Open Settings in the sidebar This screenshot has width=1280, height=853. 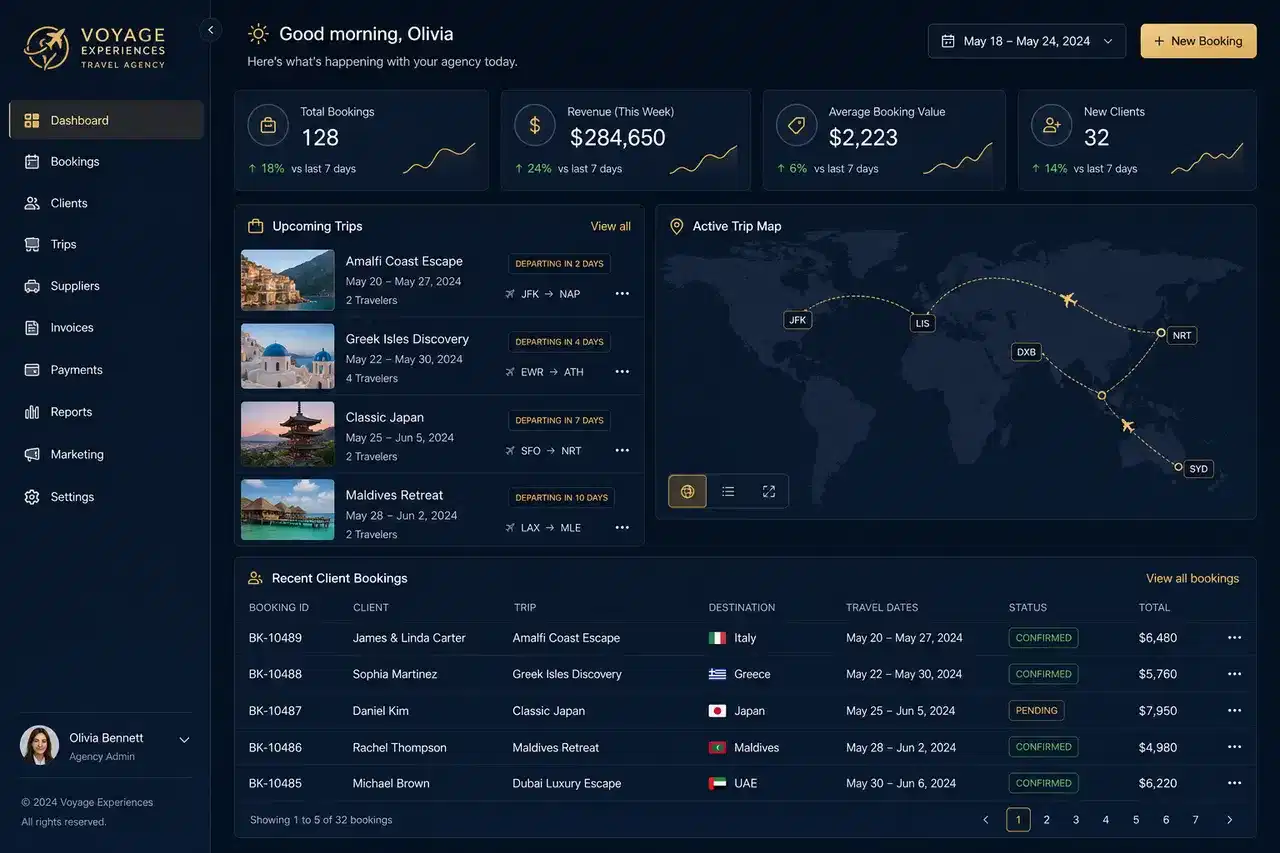pyautogui.click(x=106, y=497)
